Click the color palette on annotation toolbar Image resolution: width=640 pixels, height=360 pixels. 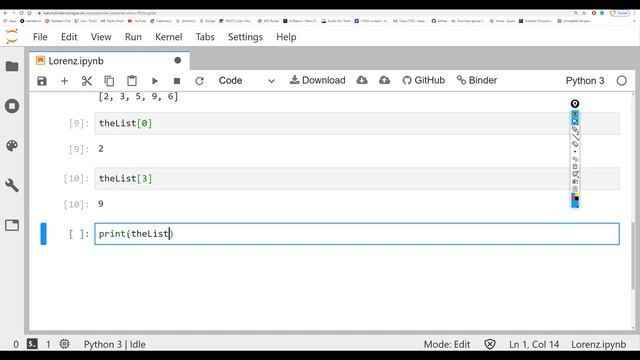pos(575,201)
